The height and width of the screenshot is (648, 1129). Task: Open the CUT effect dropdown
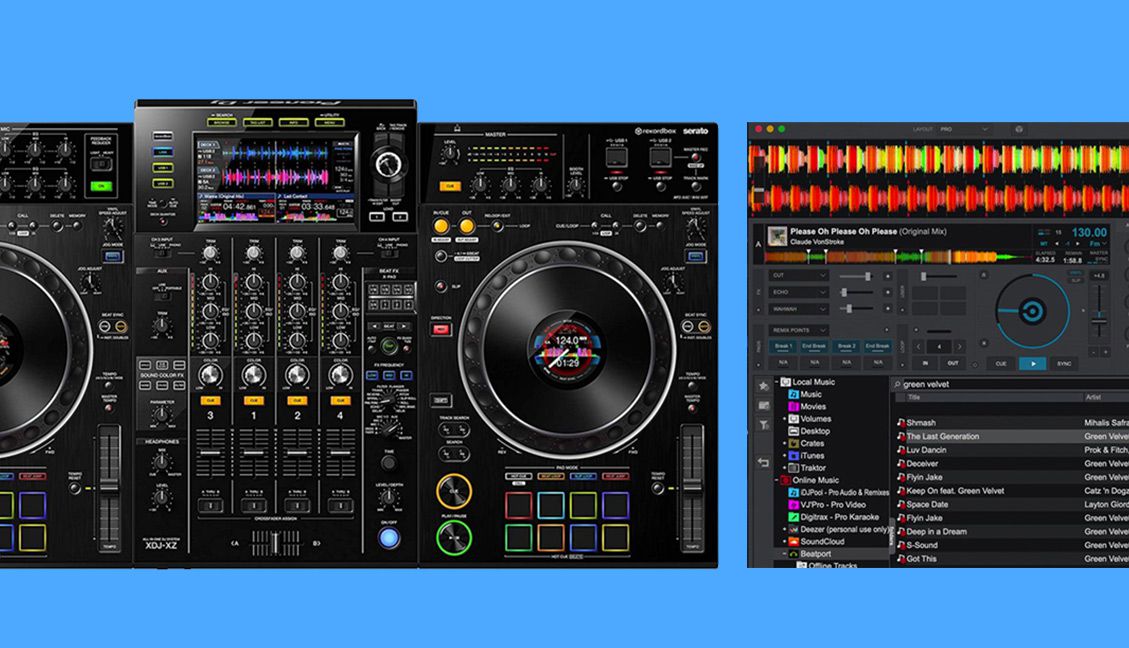[x=799, y=276]
